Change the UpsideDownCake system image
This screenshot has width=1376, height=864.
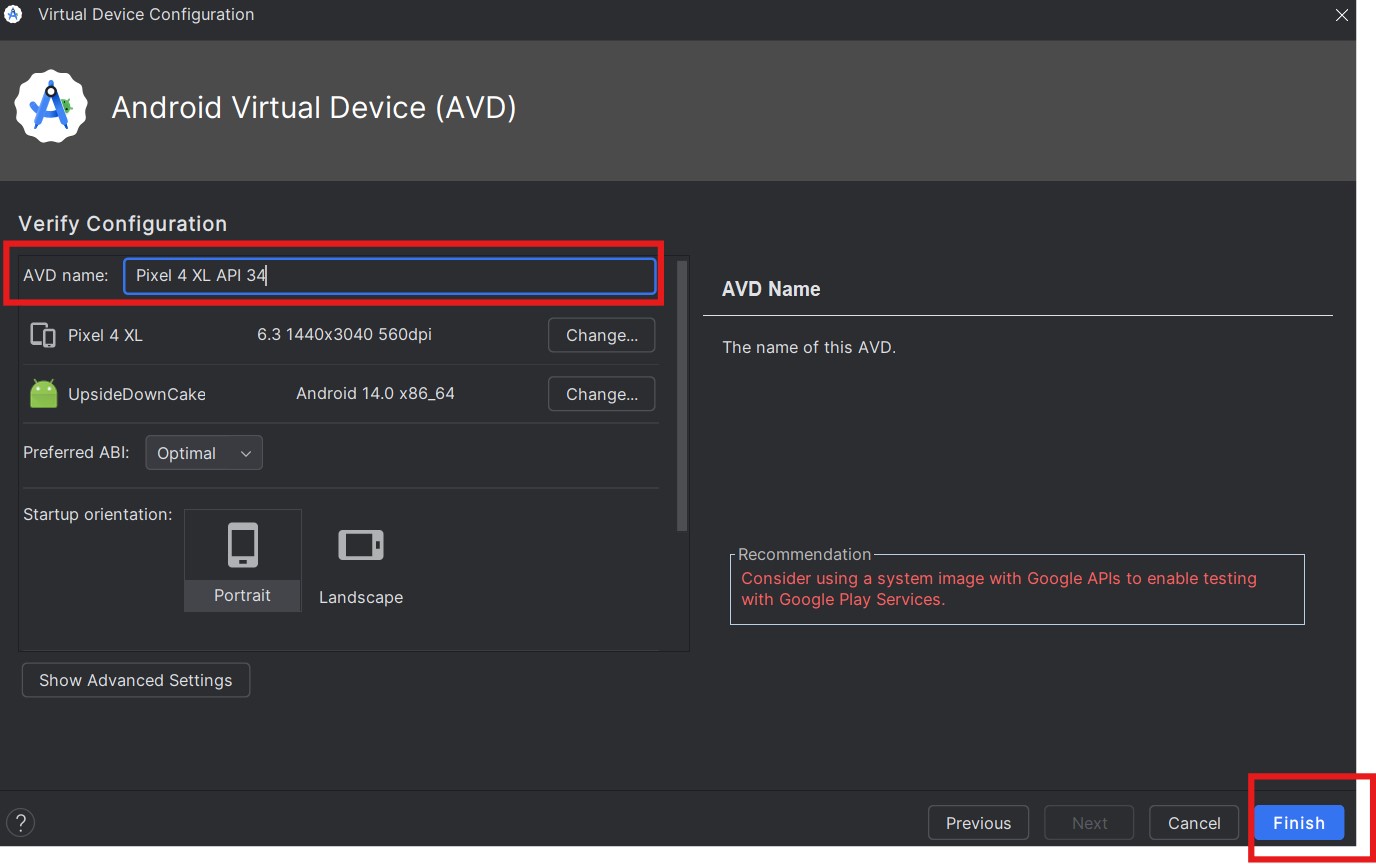pos(601,394)
